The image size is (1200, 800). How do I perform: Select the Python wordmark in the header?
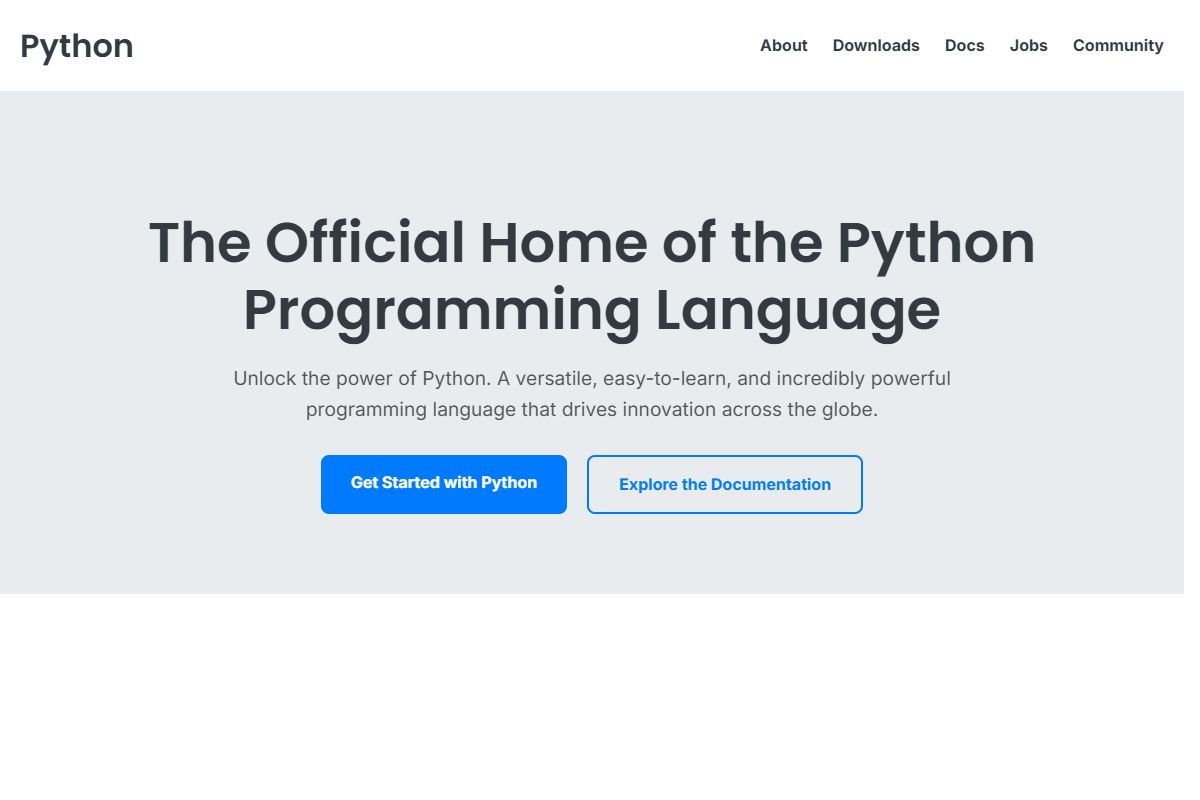(77, 45)
